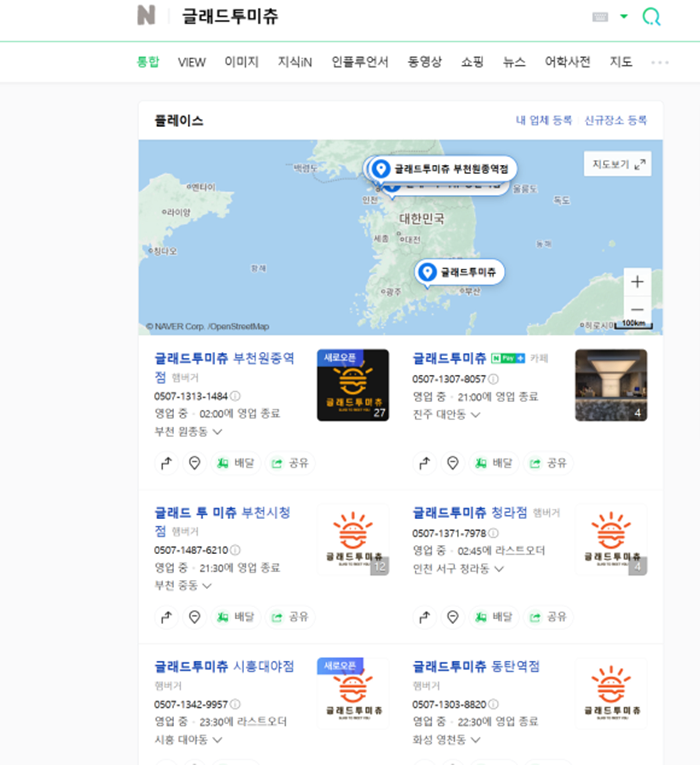Image resolution: width=700 pixels, height=765 pixels.
Task: Expand the 부천 중동 address
Action: point(183,585)
